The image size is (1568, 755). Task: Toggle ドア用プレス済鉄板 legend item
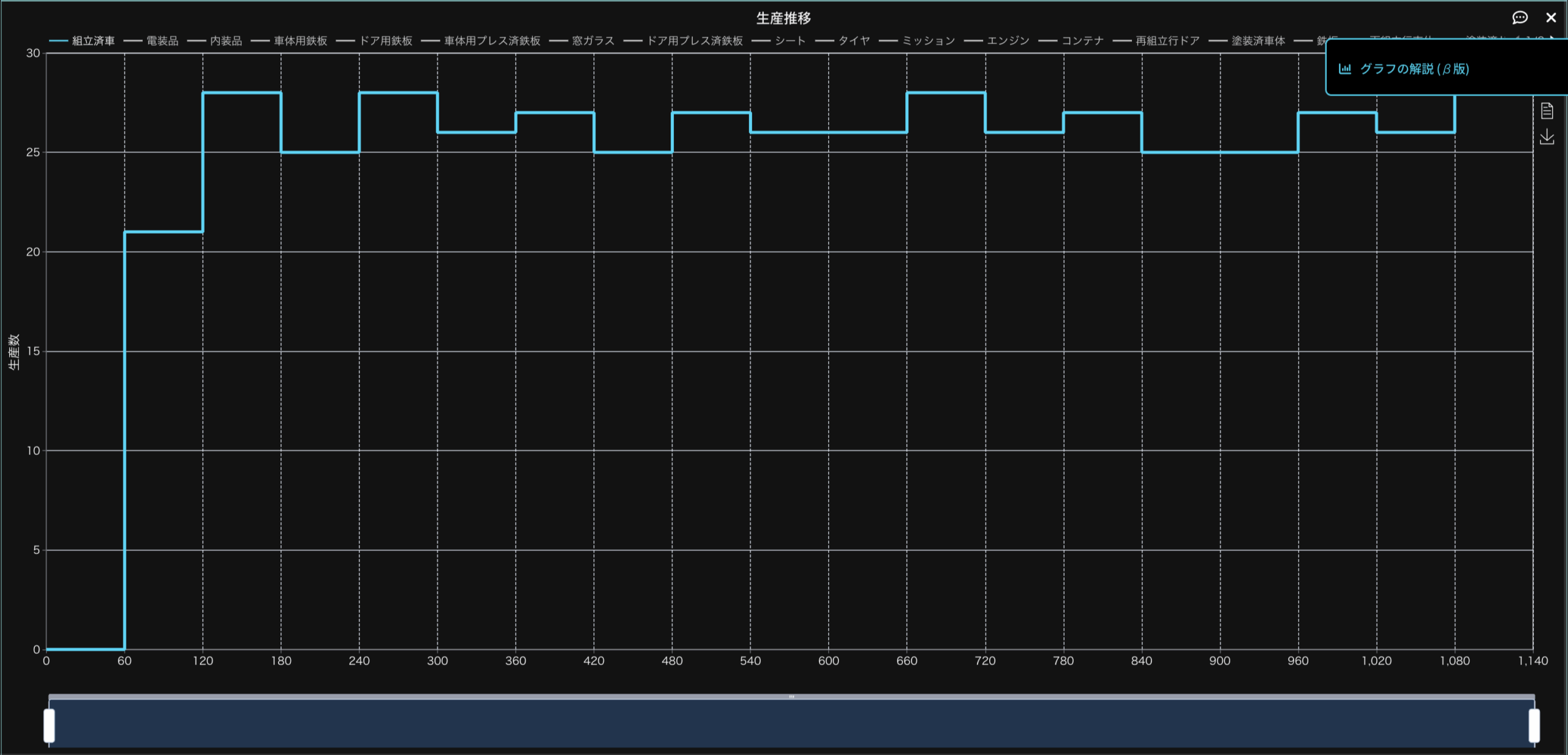[694, 41]
